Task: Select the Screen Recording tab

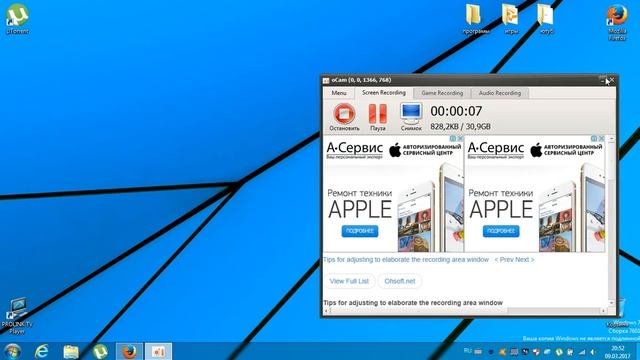Action: coord(384,93)
